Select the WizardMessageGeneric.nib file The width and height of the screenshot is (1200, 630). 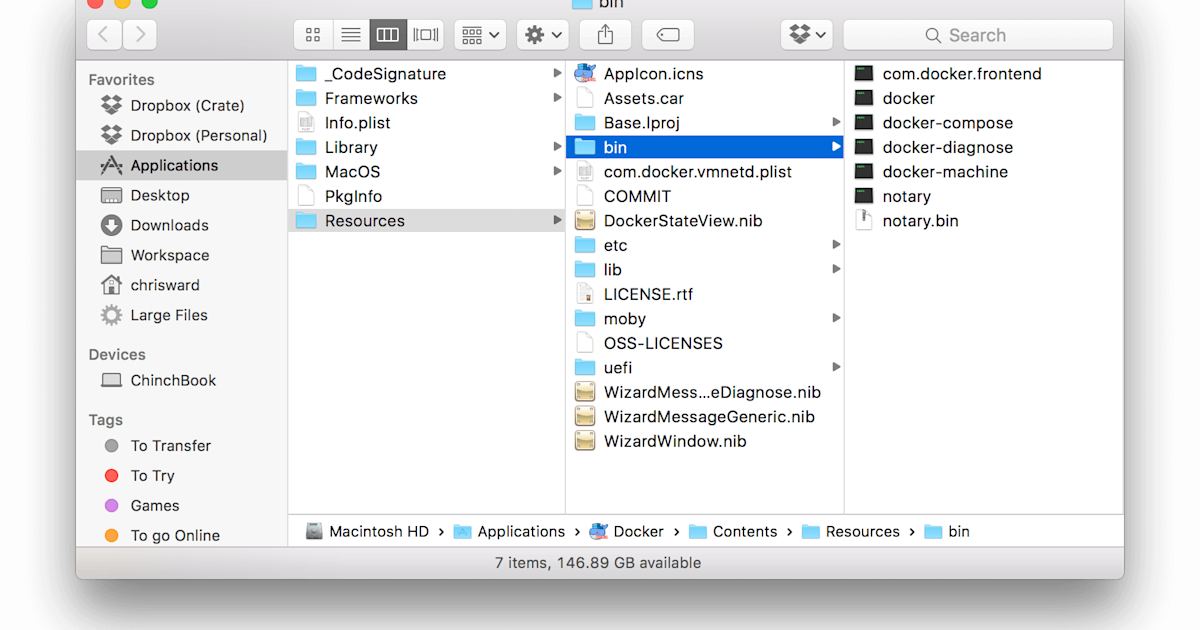coord(705,417)
